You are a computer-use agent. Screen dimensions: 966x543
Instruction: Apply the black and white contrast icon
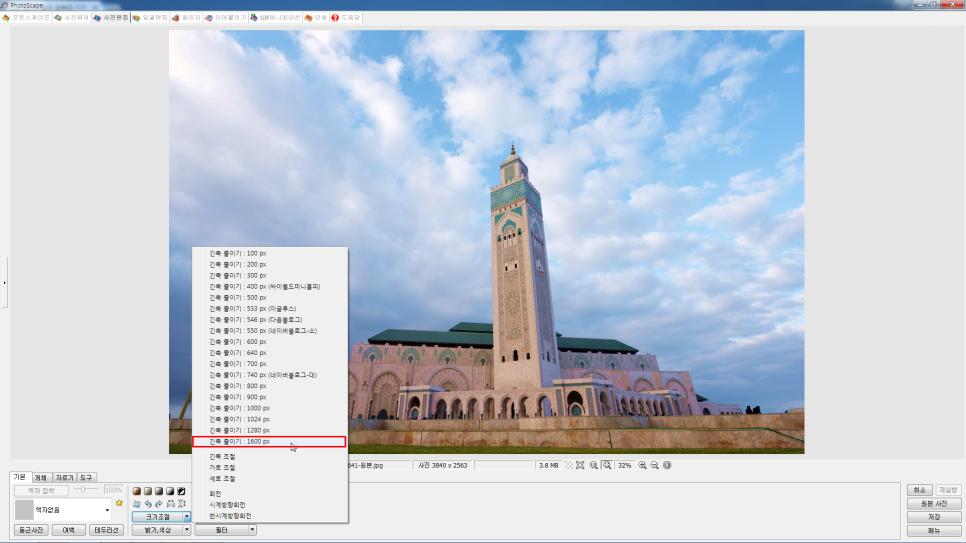[183, 490]
